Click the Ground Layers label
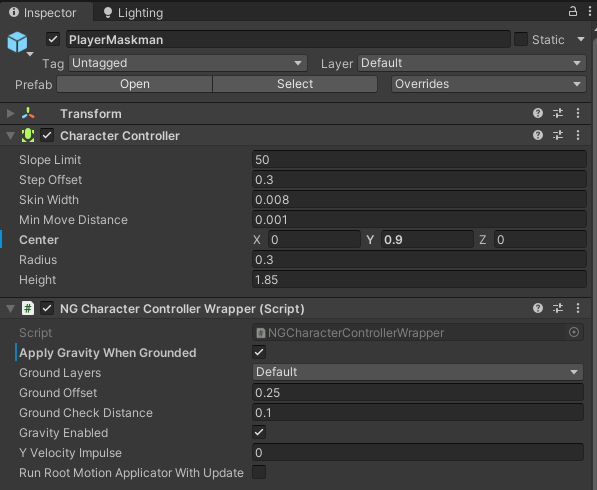597x490 pixels. (60, 372)
